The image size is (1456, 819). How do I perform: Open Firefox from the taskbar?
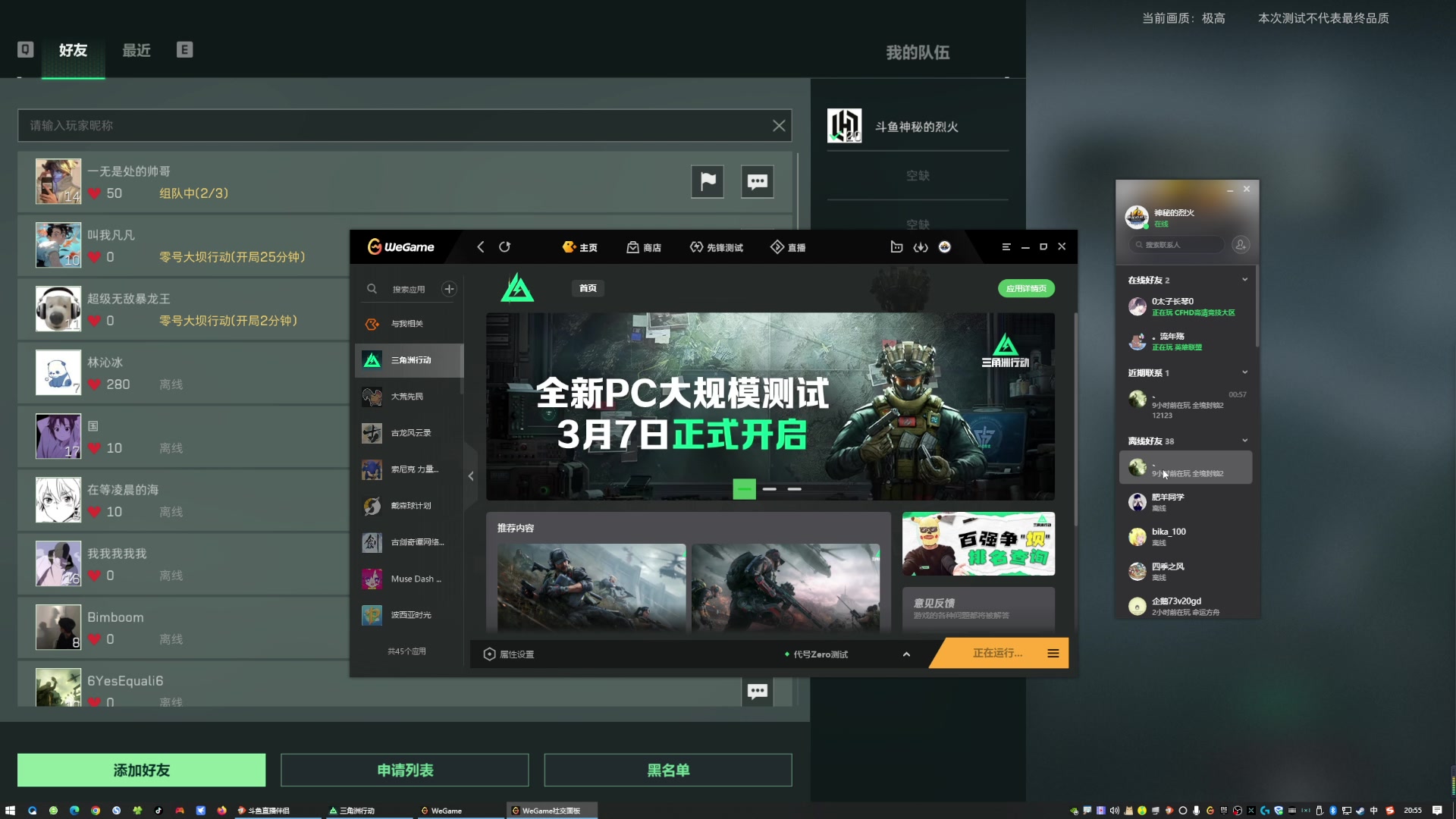click(221, 811)
